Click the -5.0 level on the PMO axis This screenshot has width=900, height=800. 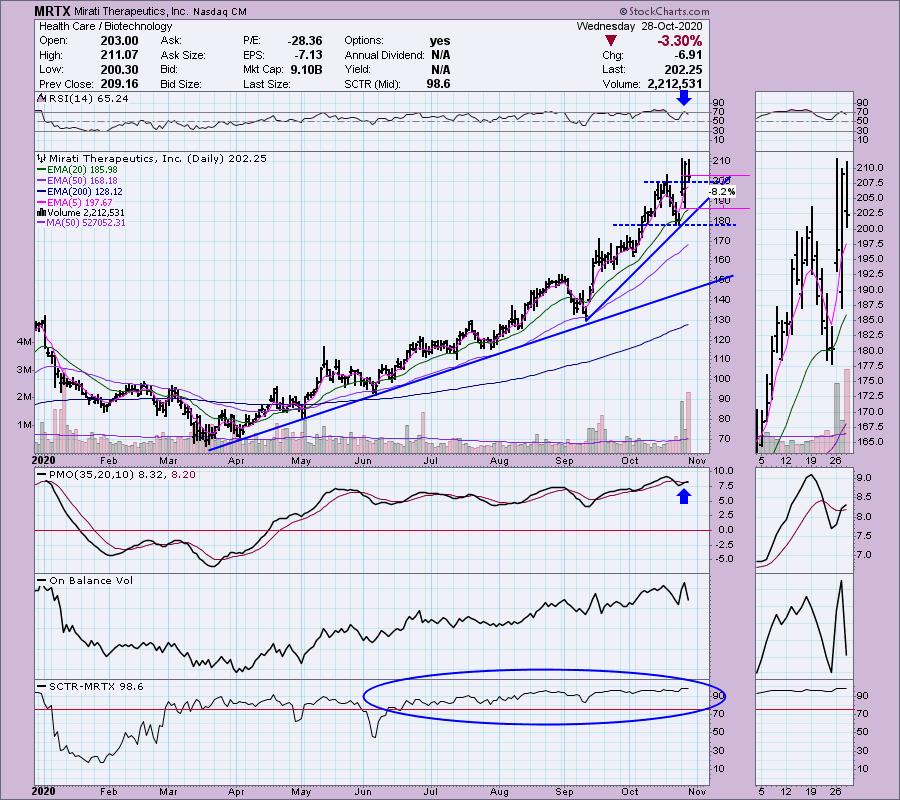tap(724, 559)
